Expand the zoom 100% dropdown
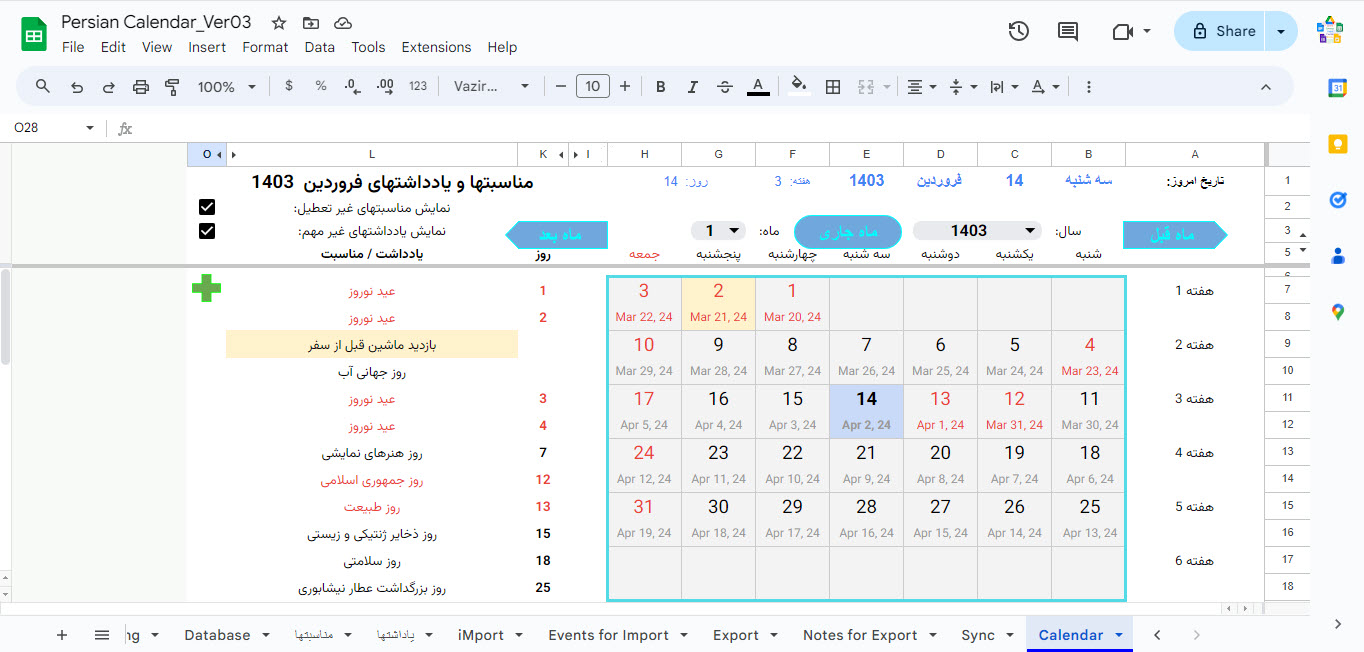This screenshot has height=652, width=1364. pyautogui.click(x=225, y=87)
